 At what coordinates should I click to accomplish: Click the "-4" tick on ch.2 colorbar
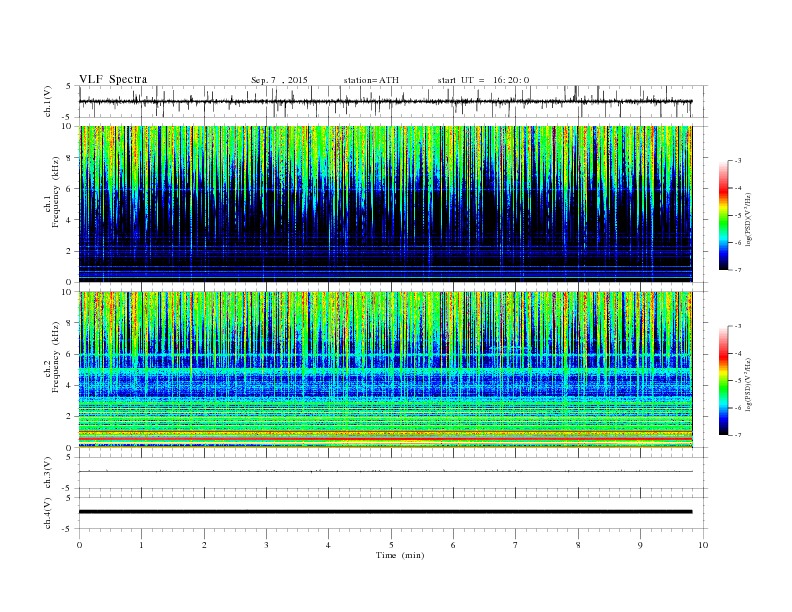click(x=737, y=353)
